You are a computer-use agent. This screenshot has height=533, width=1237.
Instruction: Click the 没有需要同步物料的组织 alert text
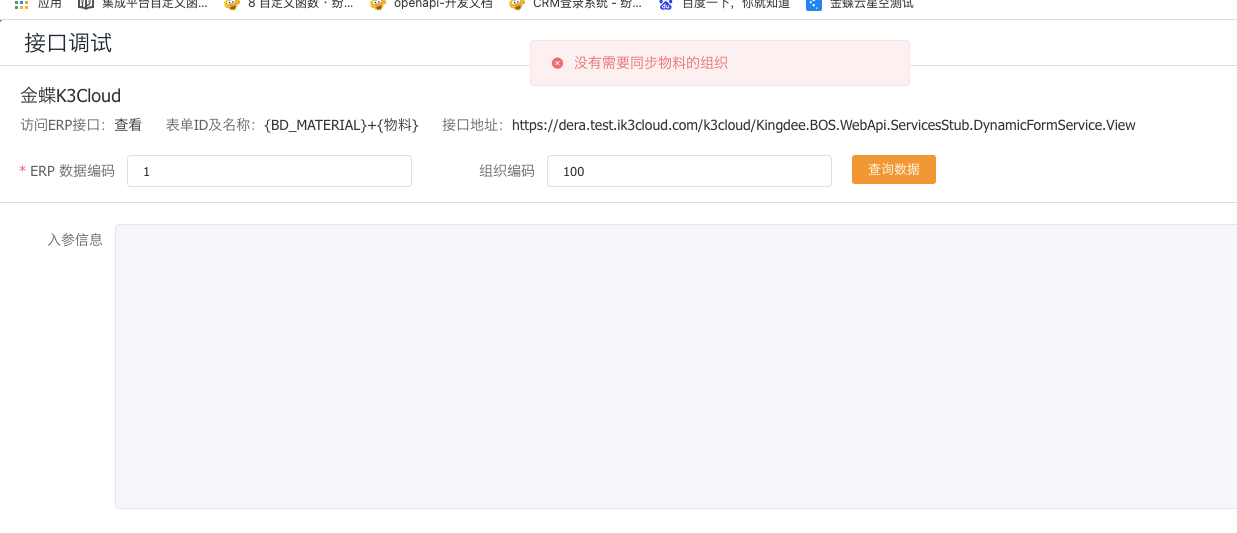coord(651,63)
